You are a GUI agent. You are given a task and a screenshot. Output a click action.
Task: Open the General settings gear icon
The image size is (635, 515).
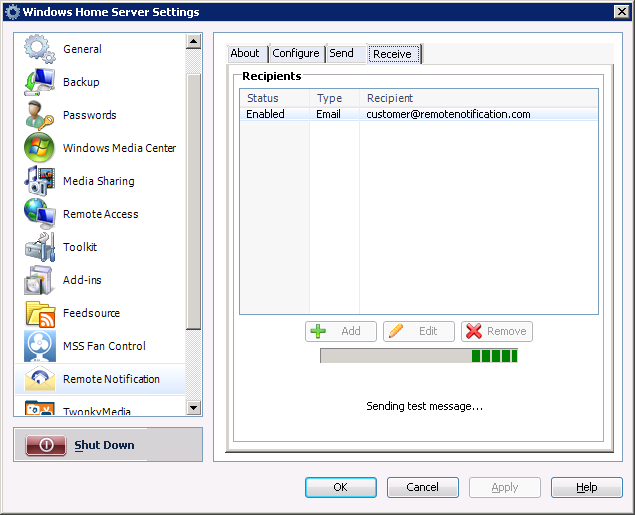coord(39,49)
